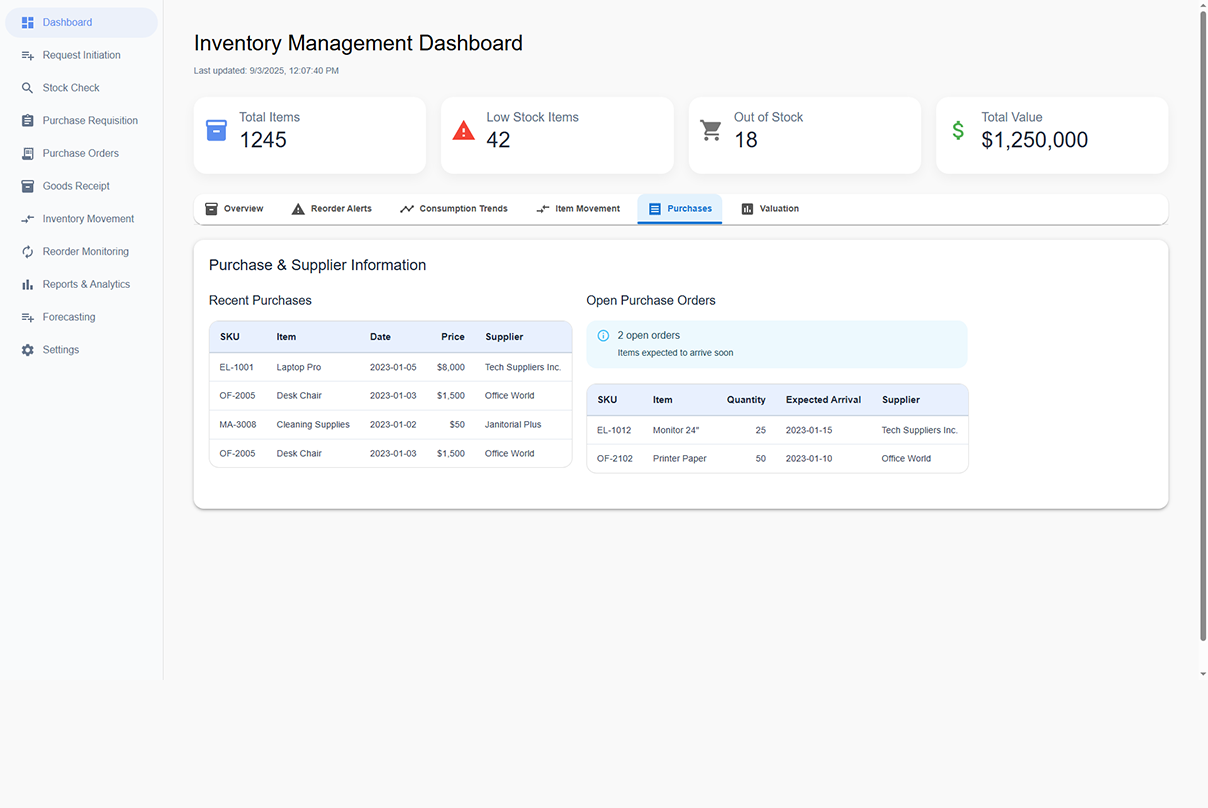This screenshot has height=808, width=1208.
Task: Open Reorder Monitoring in the sidebar
Action: [82, 252]
